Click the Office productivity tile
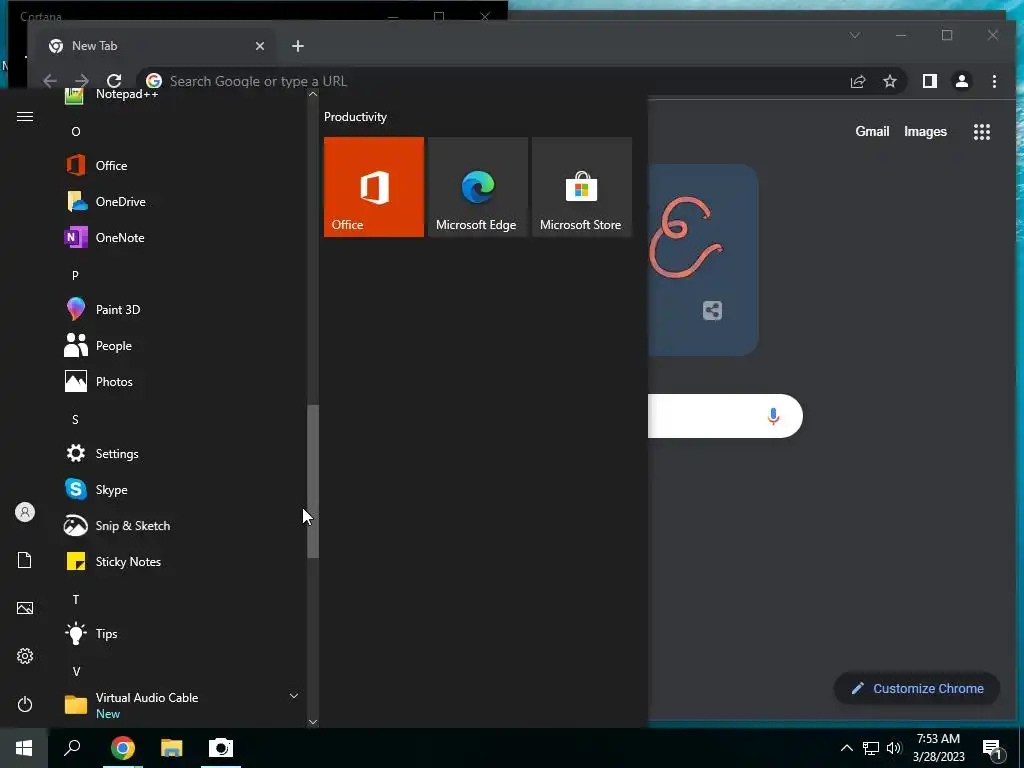This screenshot has width=1024, height=768. 374,187
